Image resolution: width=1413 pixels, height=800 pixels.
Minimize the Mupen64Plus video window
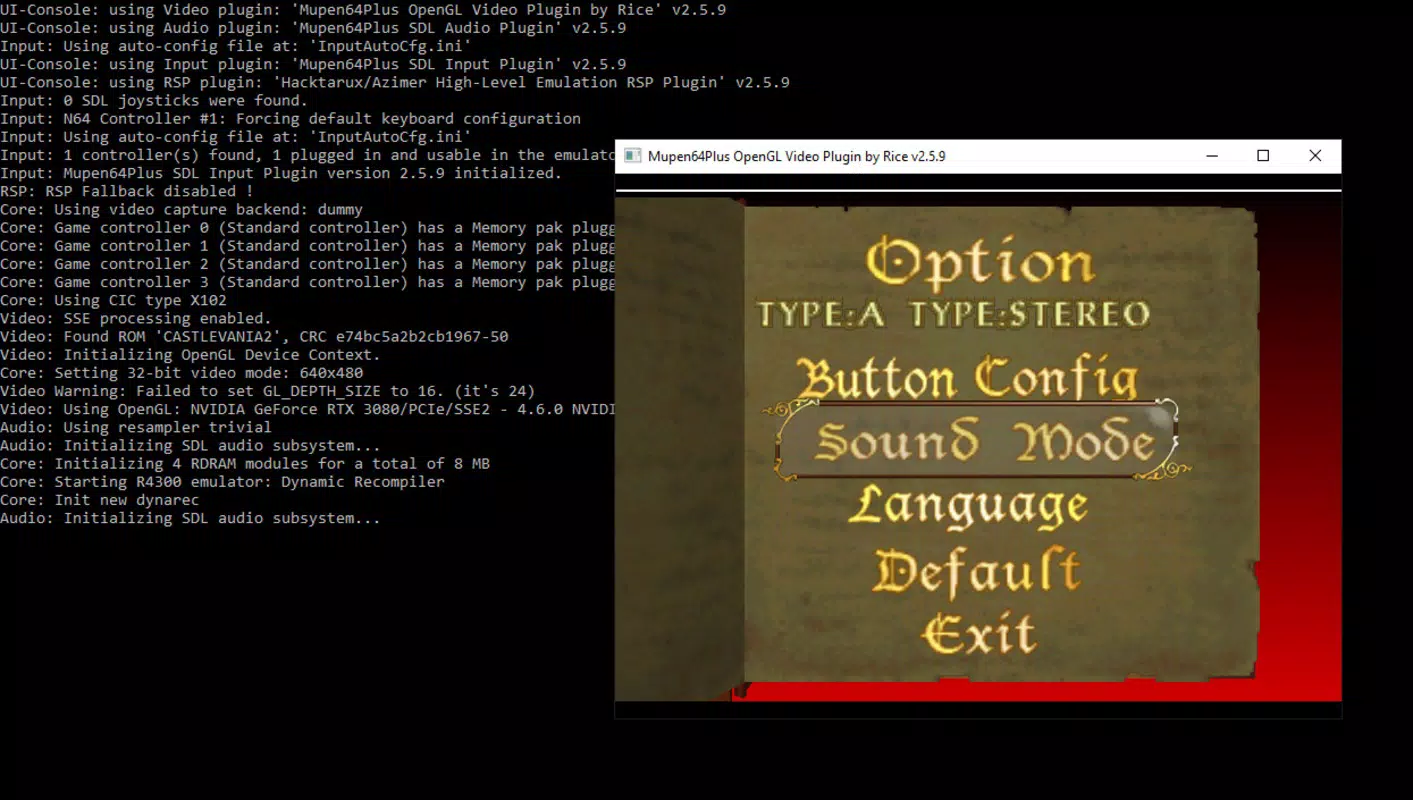(x=1212, y=156)
